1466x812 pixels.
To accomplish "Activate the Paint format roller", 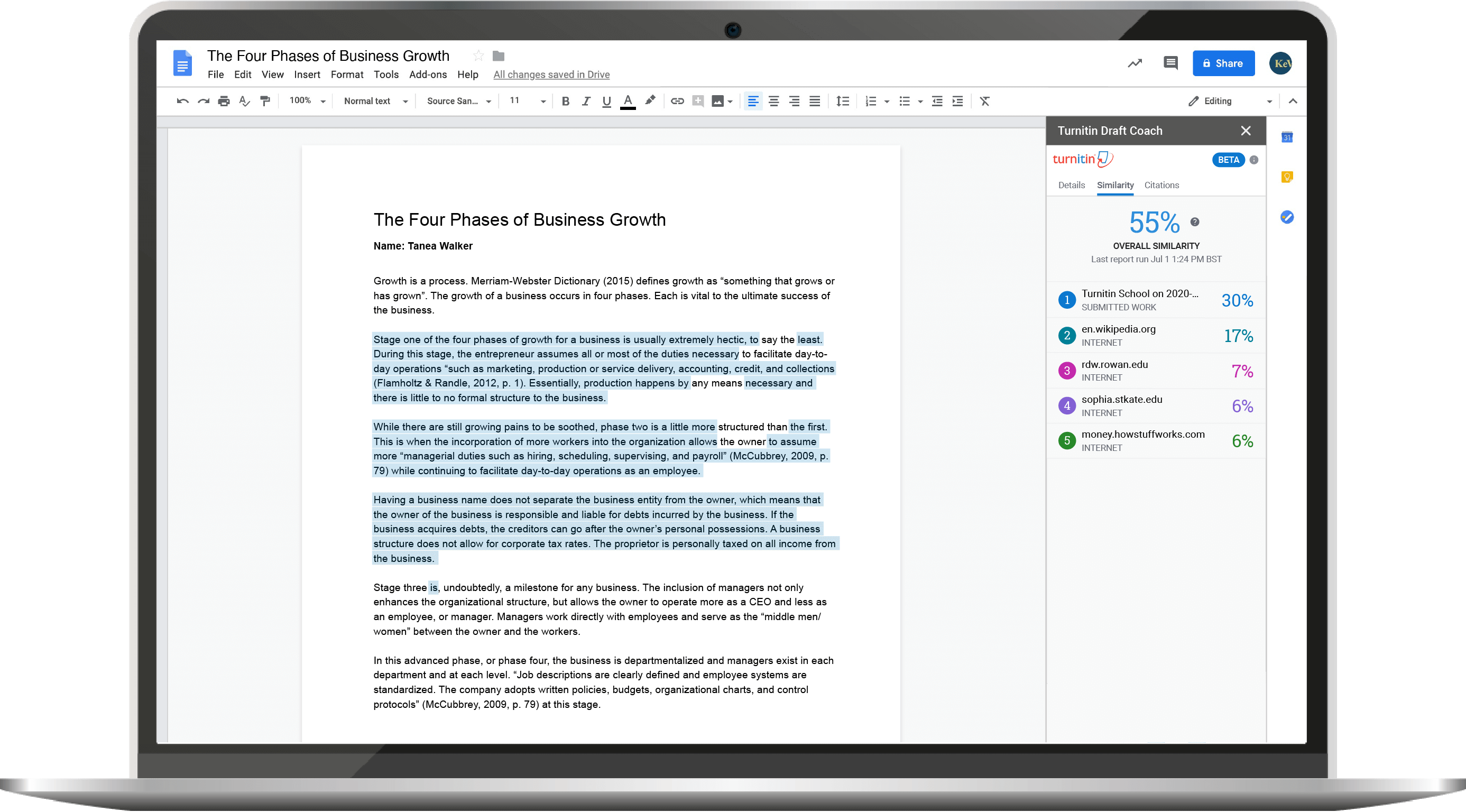I will click(x=265, y=101).
